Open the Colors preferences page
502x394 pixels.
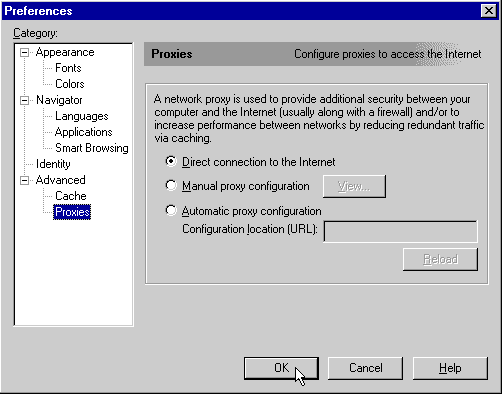pyautogui.click(x=70, y=84)
